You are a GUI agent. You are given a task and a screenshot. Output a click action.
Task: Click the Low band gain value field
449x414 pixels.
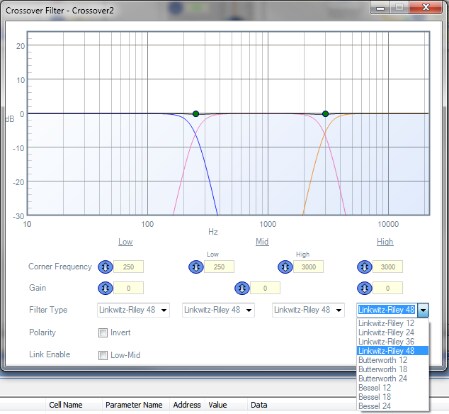(x=129, y=288)
